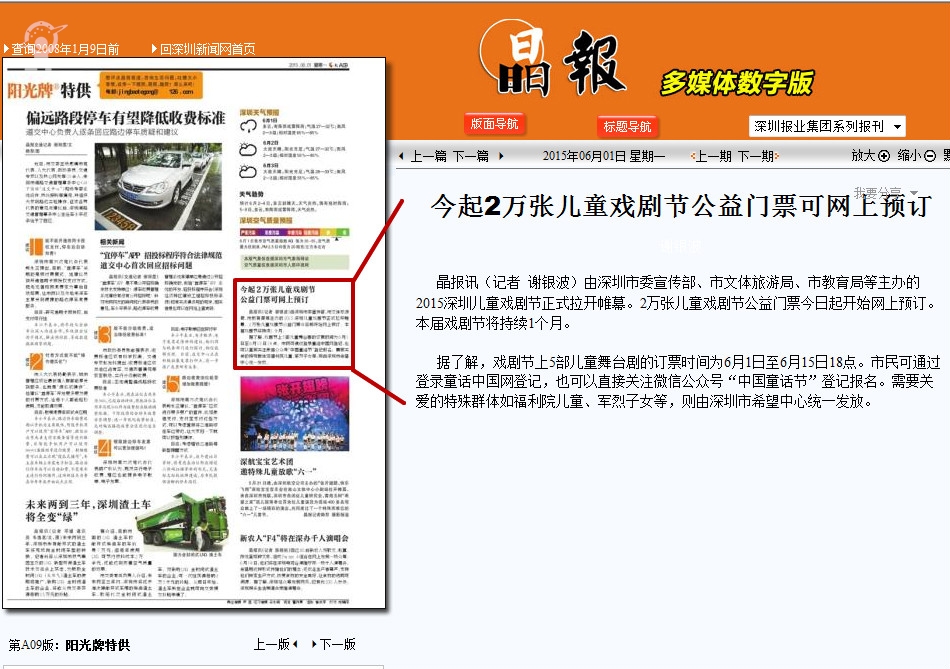Go to previous page via 上一版 arrow
The height and width of the screenshot is (669, 950).
point(298,645)
